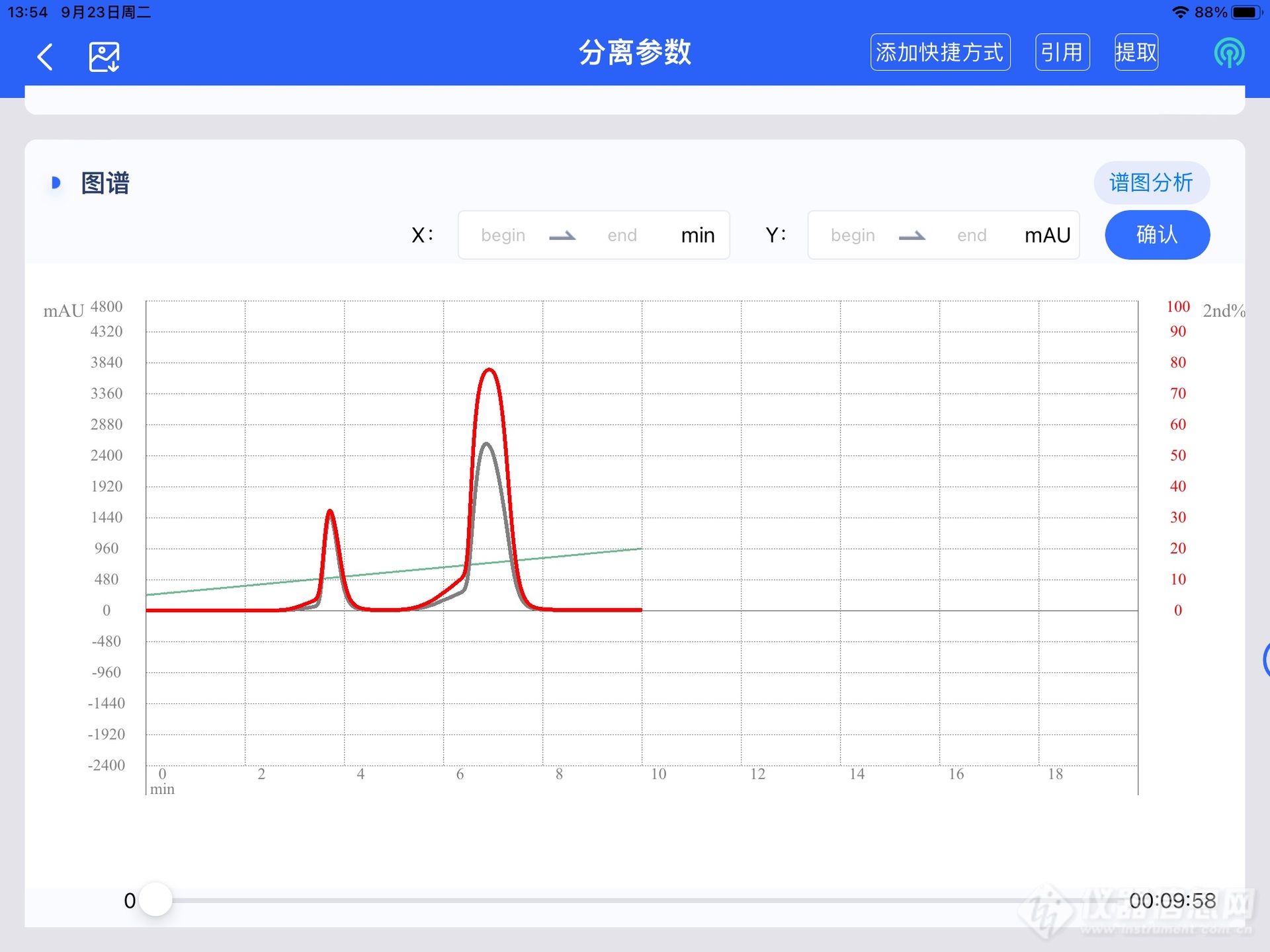This screenshot has width=1270, height=952.
Task: Tap the Wi-Fi status icon
Action: pyautogui.click(x=1179, y=12)
